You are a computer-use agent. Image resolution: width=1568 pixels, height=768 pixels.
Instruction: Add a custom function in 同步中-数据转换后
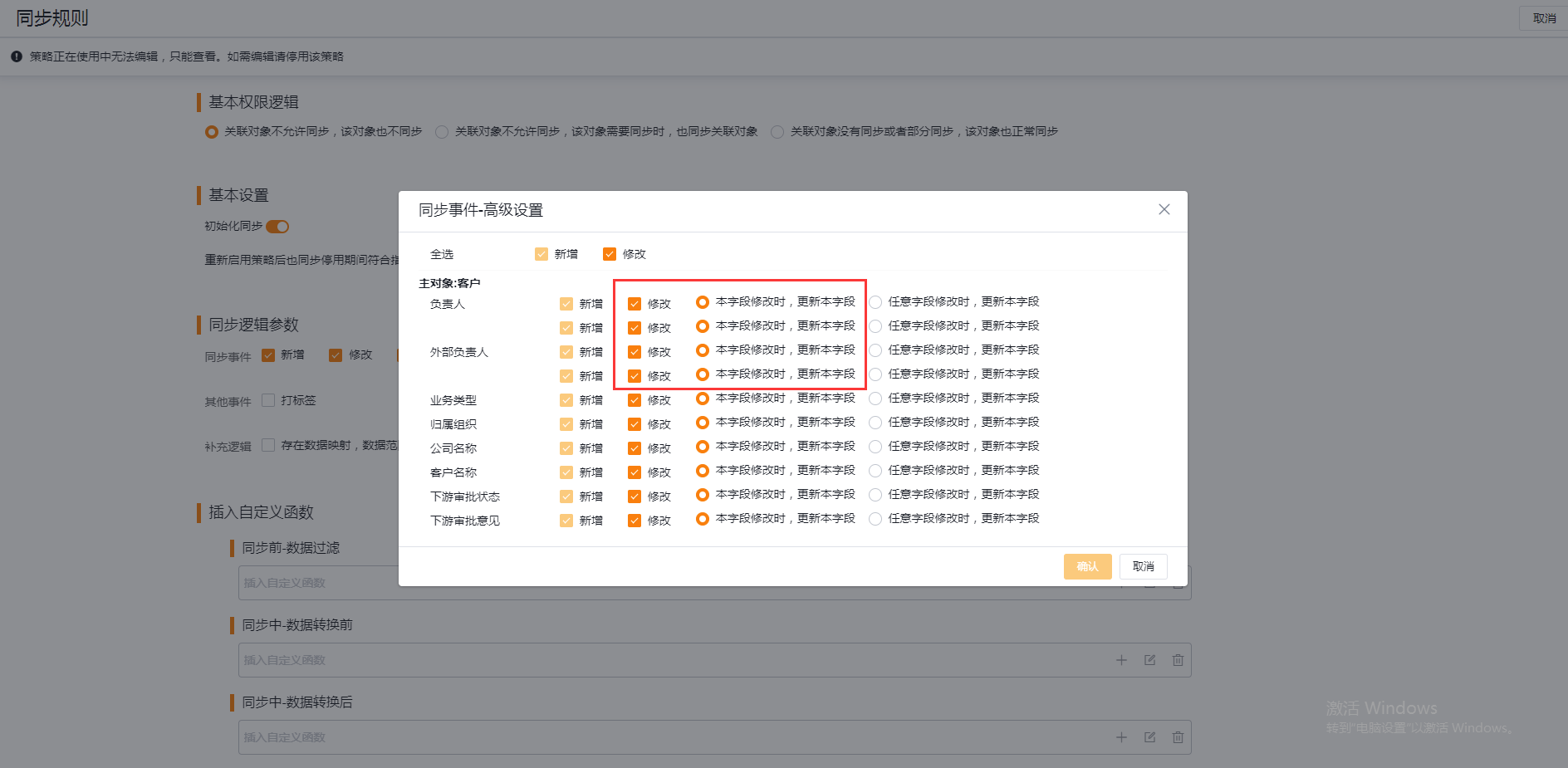[x=1122, y=736]
